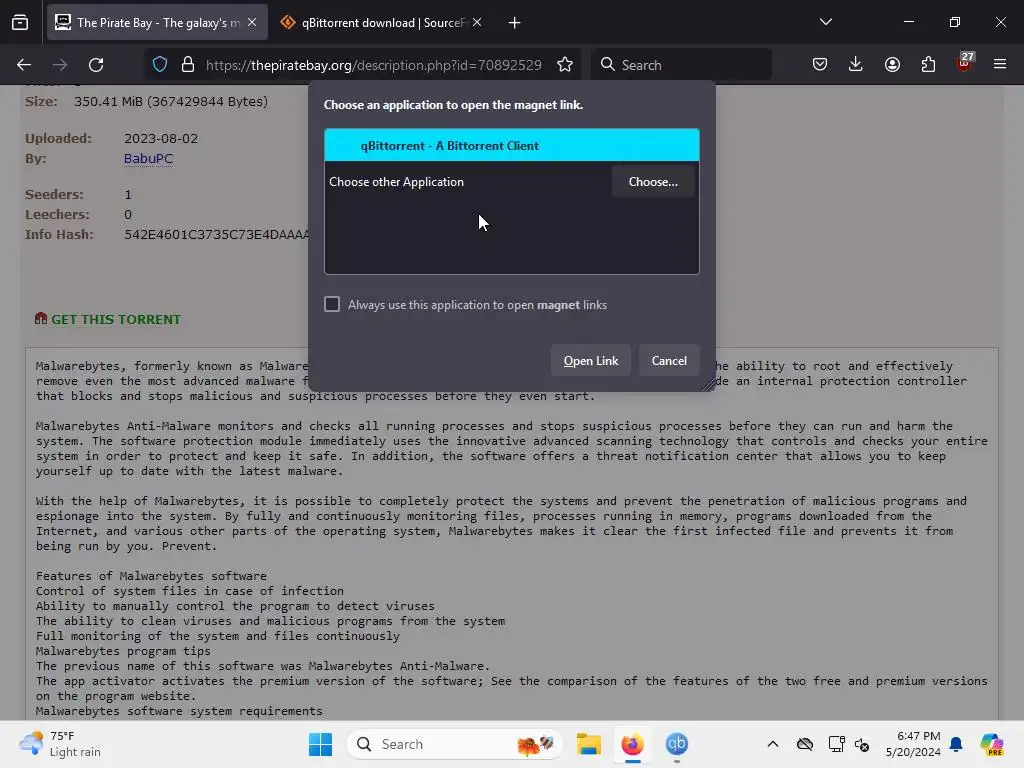1024x768 pixels.
Task: Click the browser Search box
Action: (x=681, y=65)
